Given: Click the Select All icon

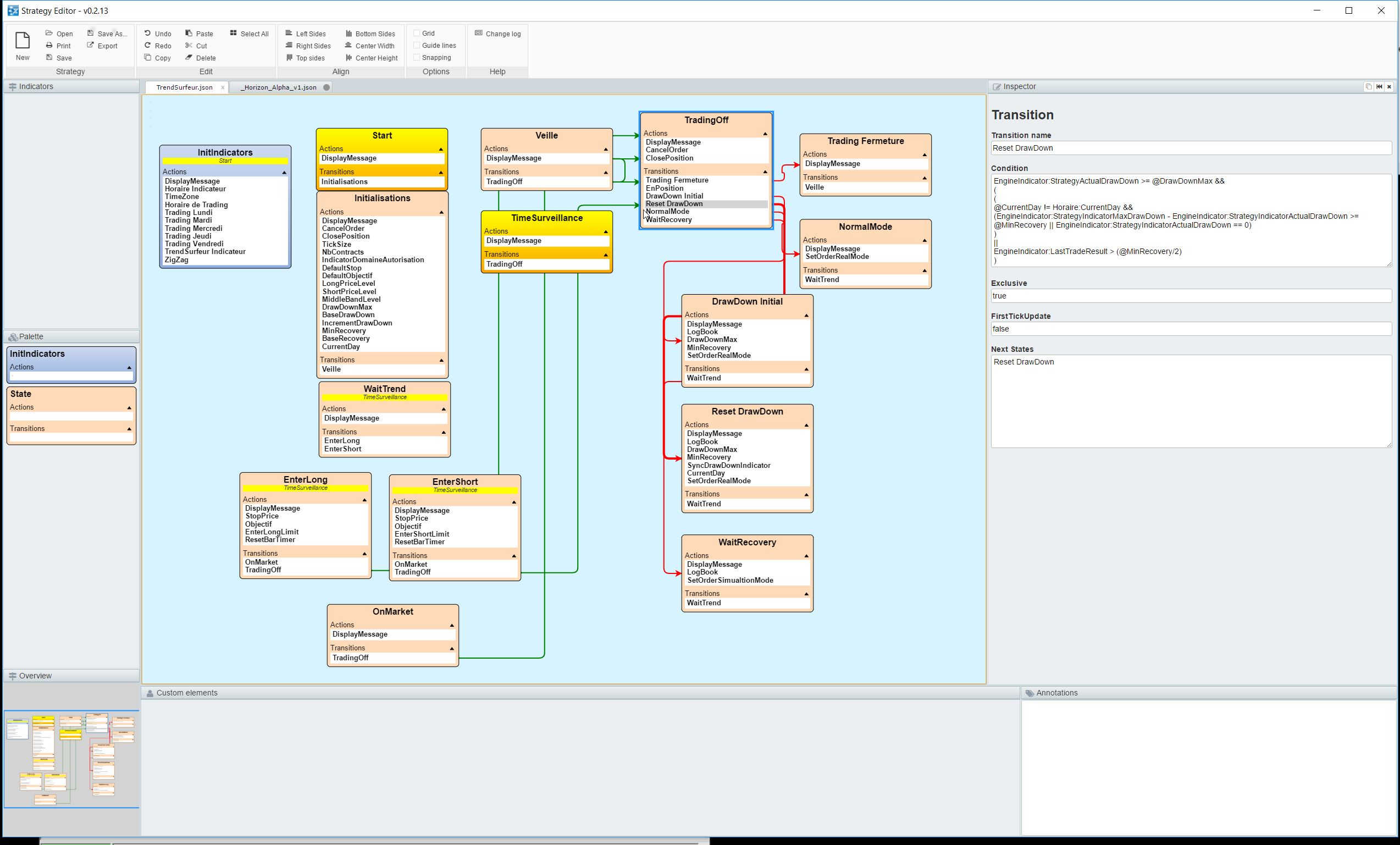Looking at the screenshot, I should click(x=233, y=34).
